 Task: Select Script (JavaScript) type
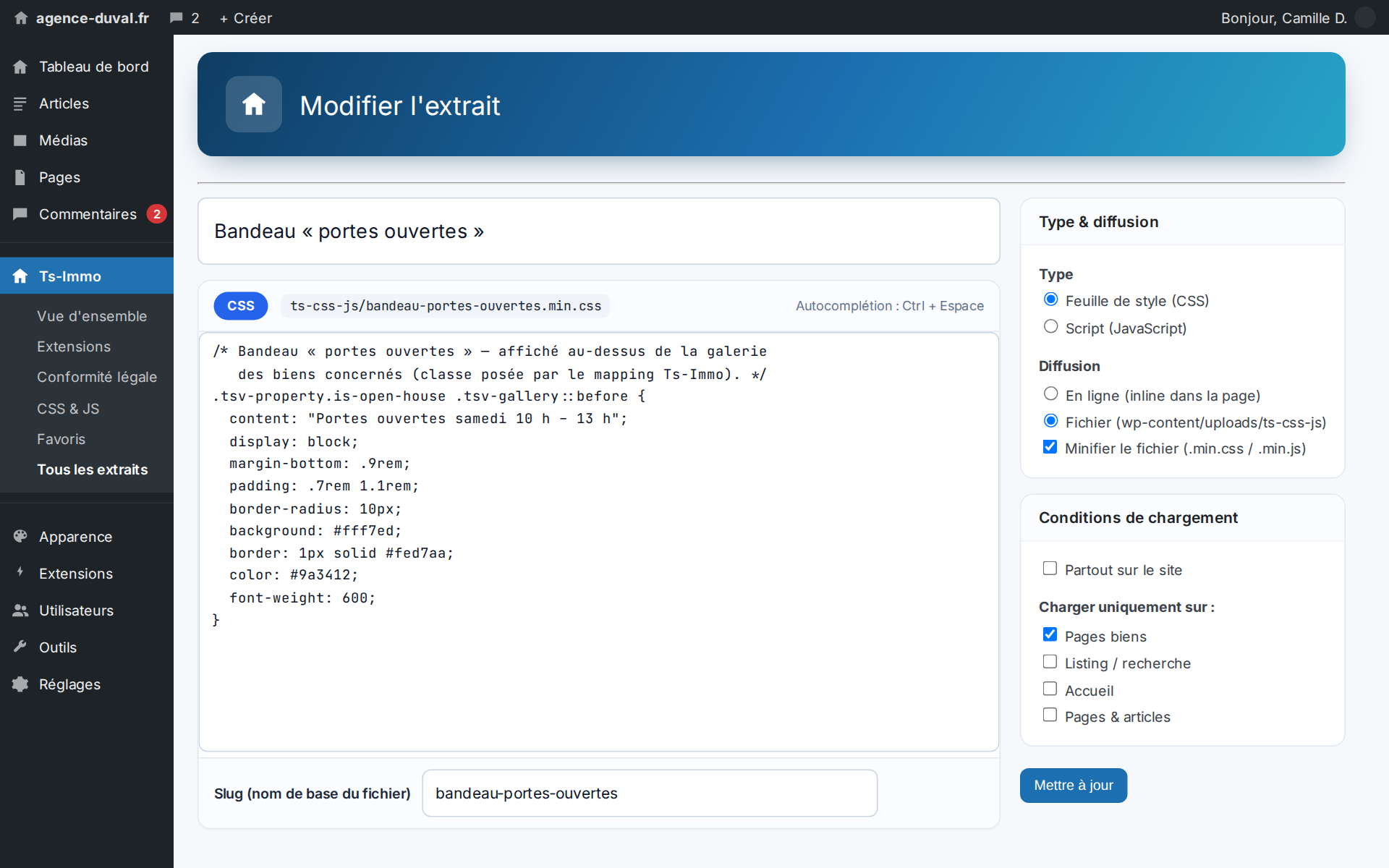coord(1051,327)
